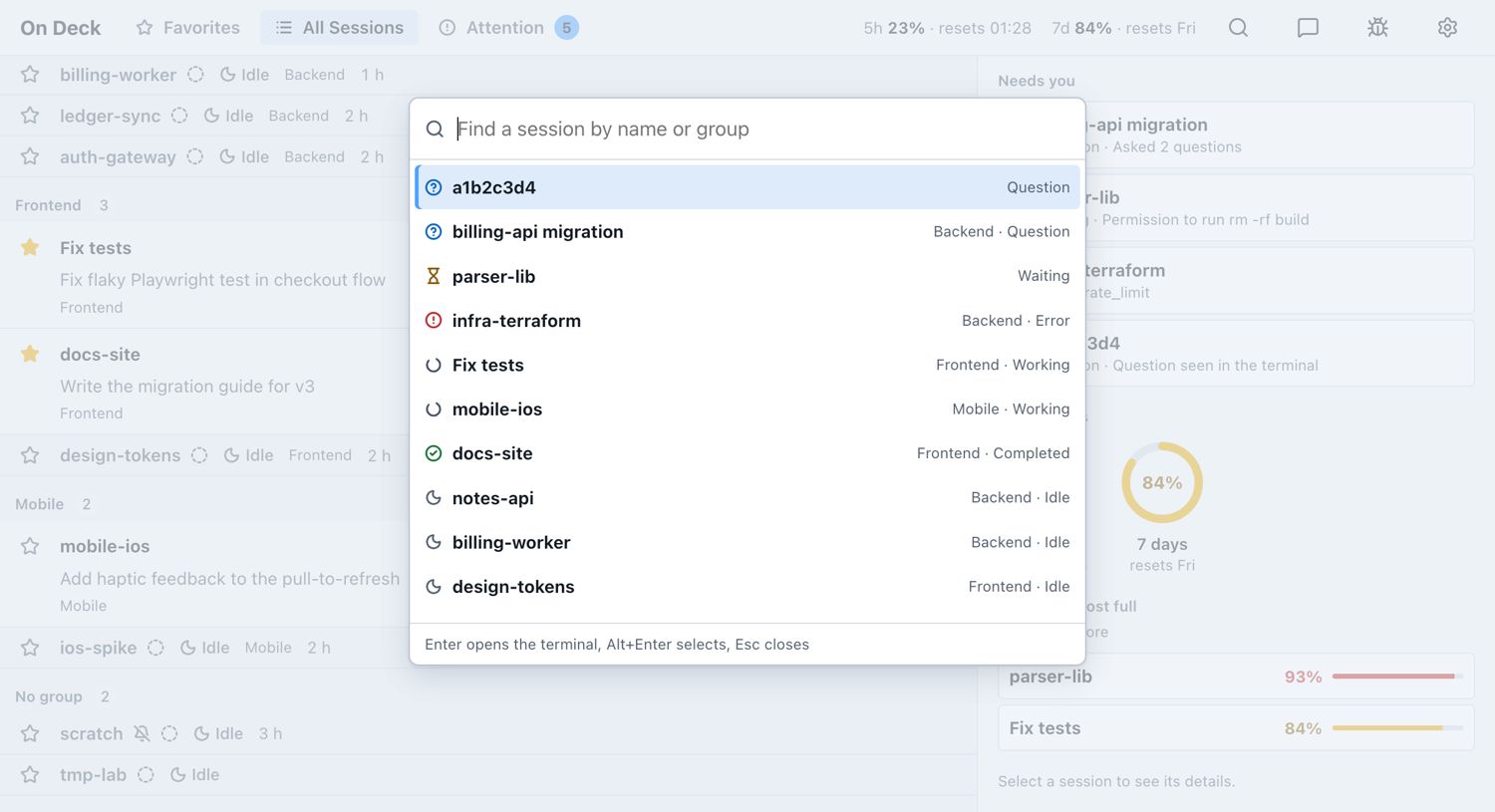Open the settings gear icon

(1447, 28)
